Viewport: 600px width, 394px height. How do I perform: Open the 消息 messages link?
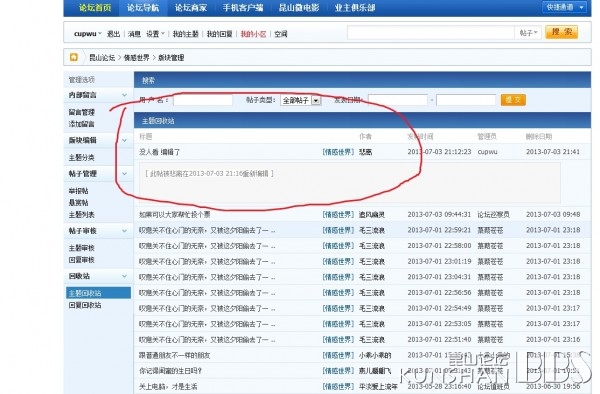[x=134, y=34]
